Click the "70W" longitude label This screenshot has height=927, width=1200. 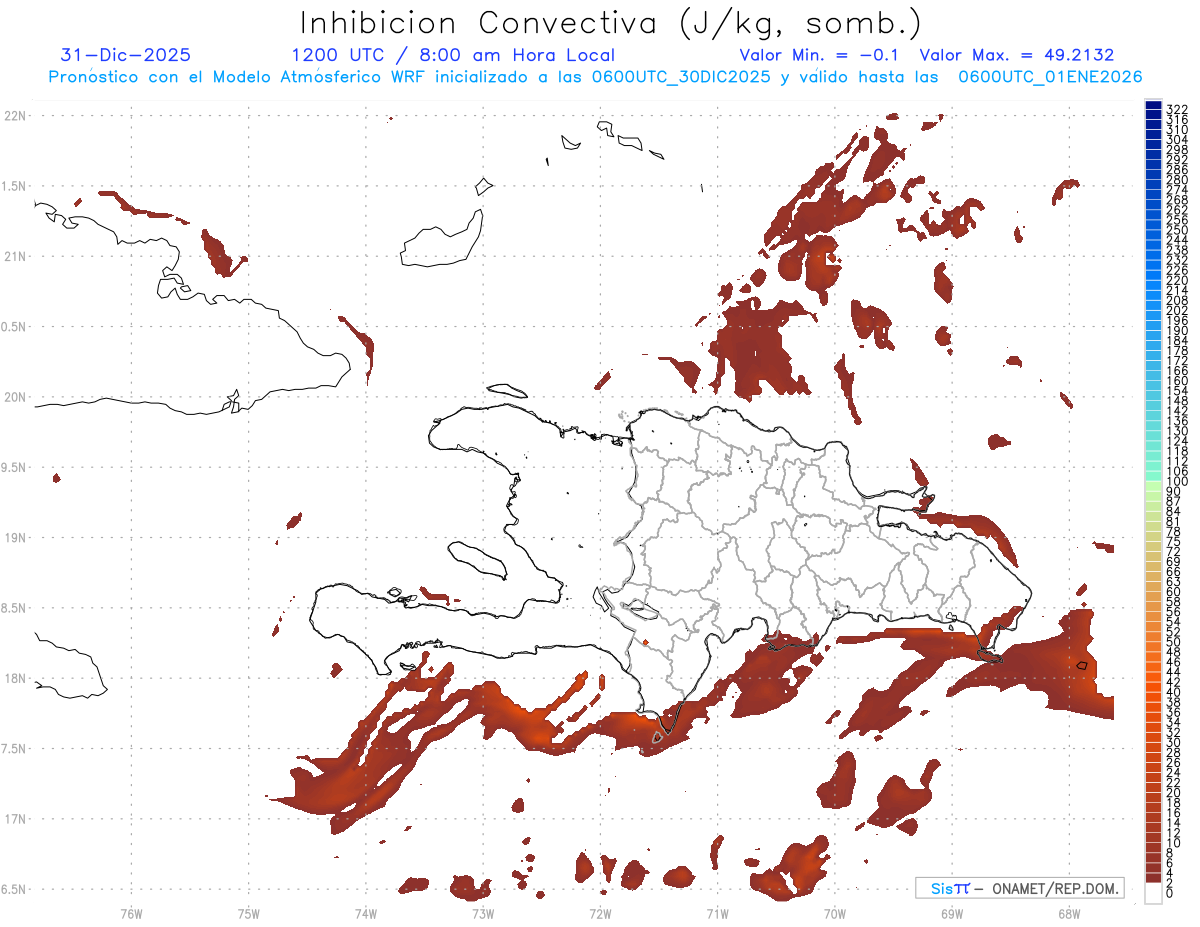[835, 912]
